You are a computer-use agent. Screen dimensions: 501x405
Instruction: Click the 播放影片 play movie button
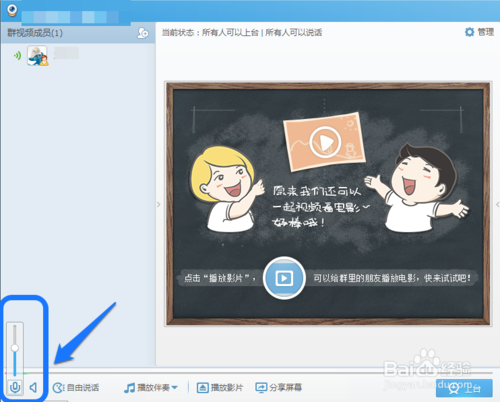point(220,388)
